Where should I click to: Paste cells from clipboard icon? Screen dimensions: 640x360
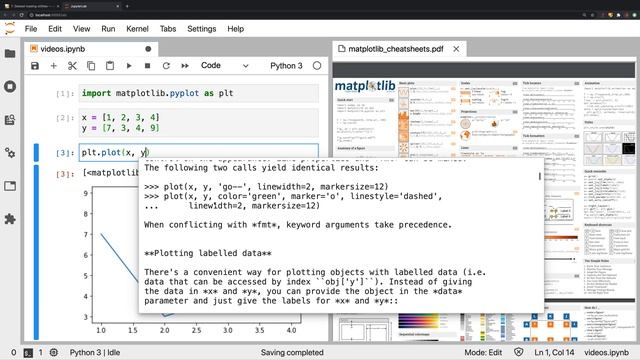pos(110,66)
